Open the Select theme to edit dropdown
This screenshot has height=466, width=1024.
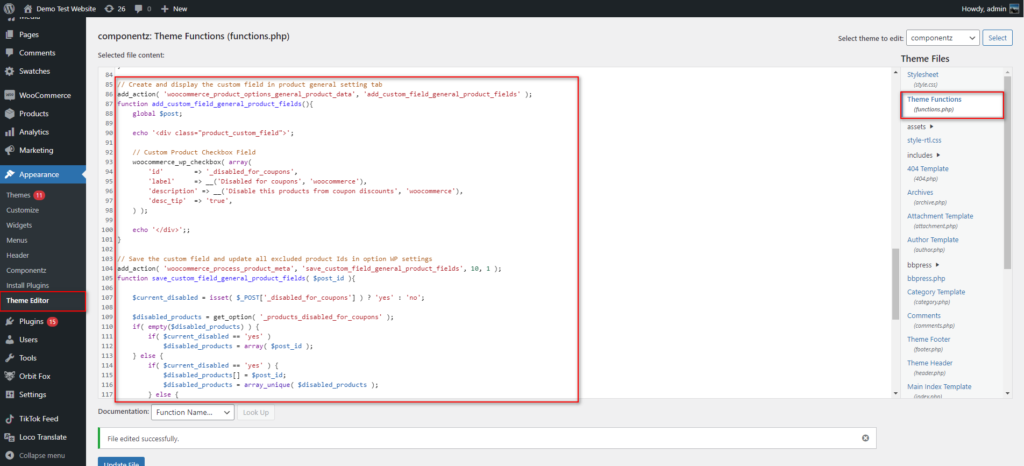pyautogui.click(x=942, y=38)
